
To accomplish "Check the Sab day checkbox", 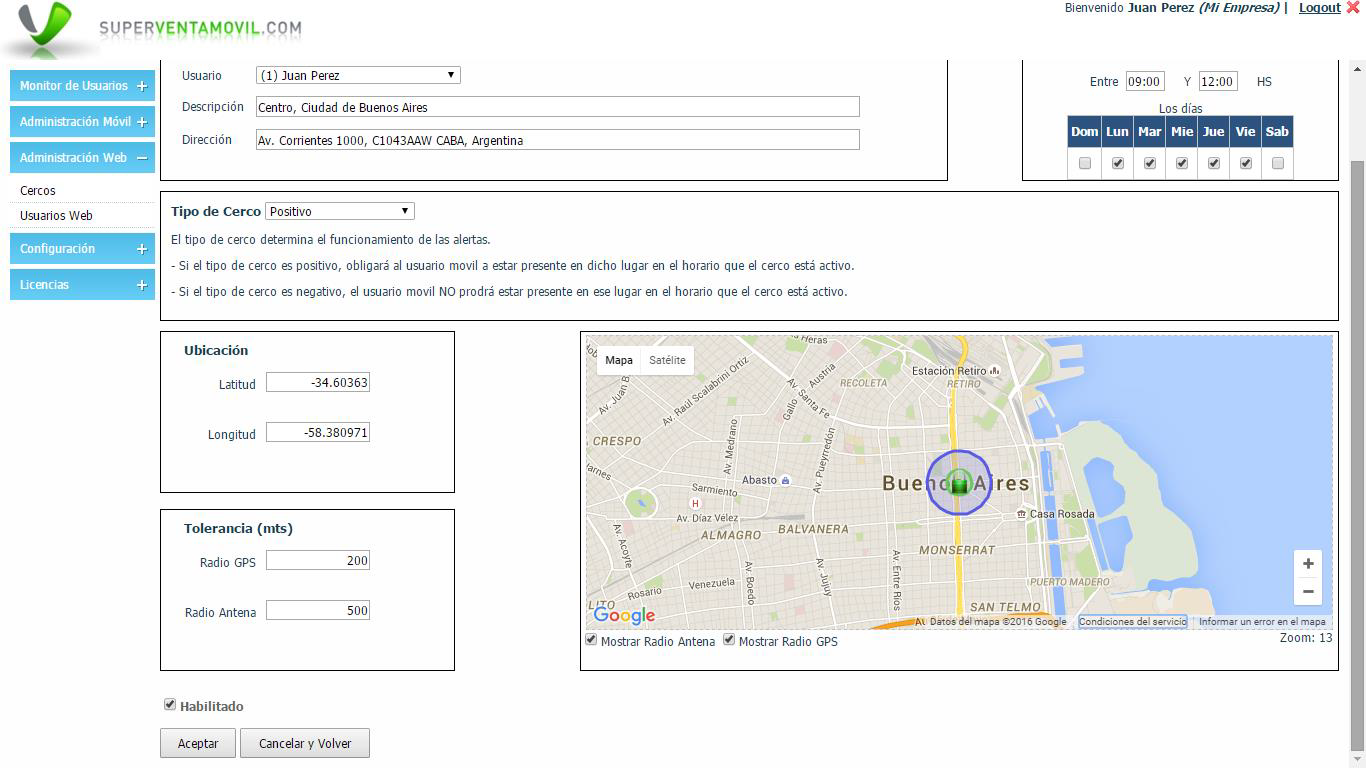I will (x=1278, y=163).
